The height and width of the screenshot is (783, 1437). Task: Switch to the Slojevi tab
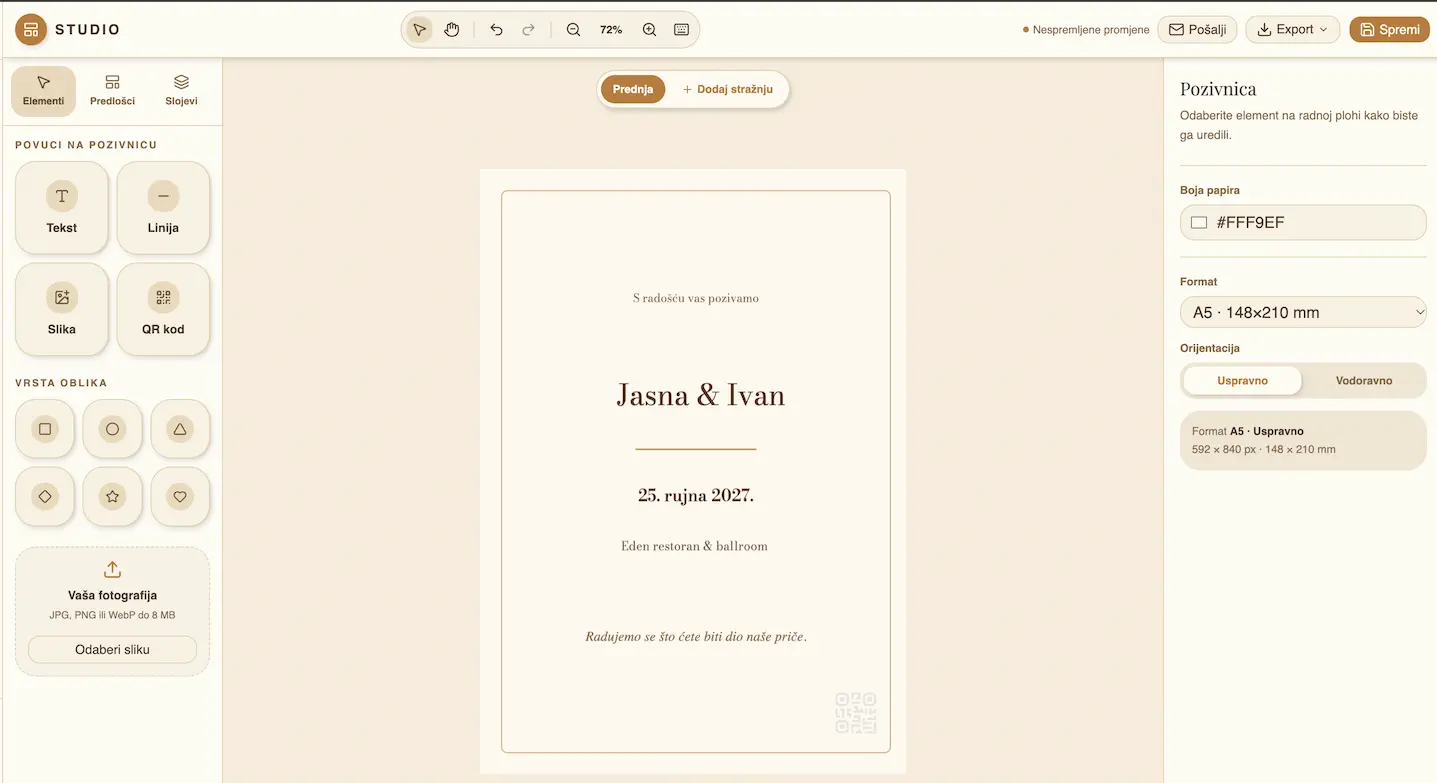(x=181, y=91)
